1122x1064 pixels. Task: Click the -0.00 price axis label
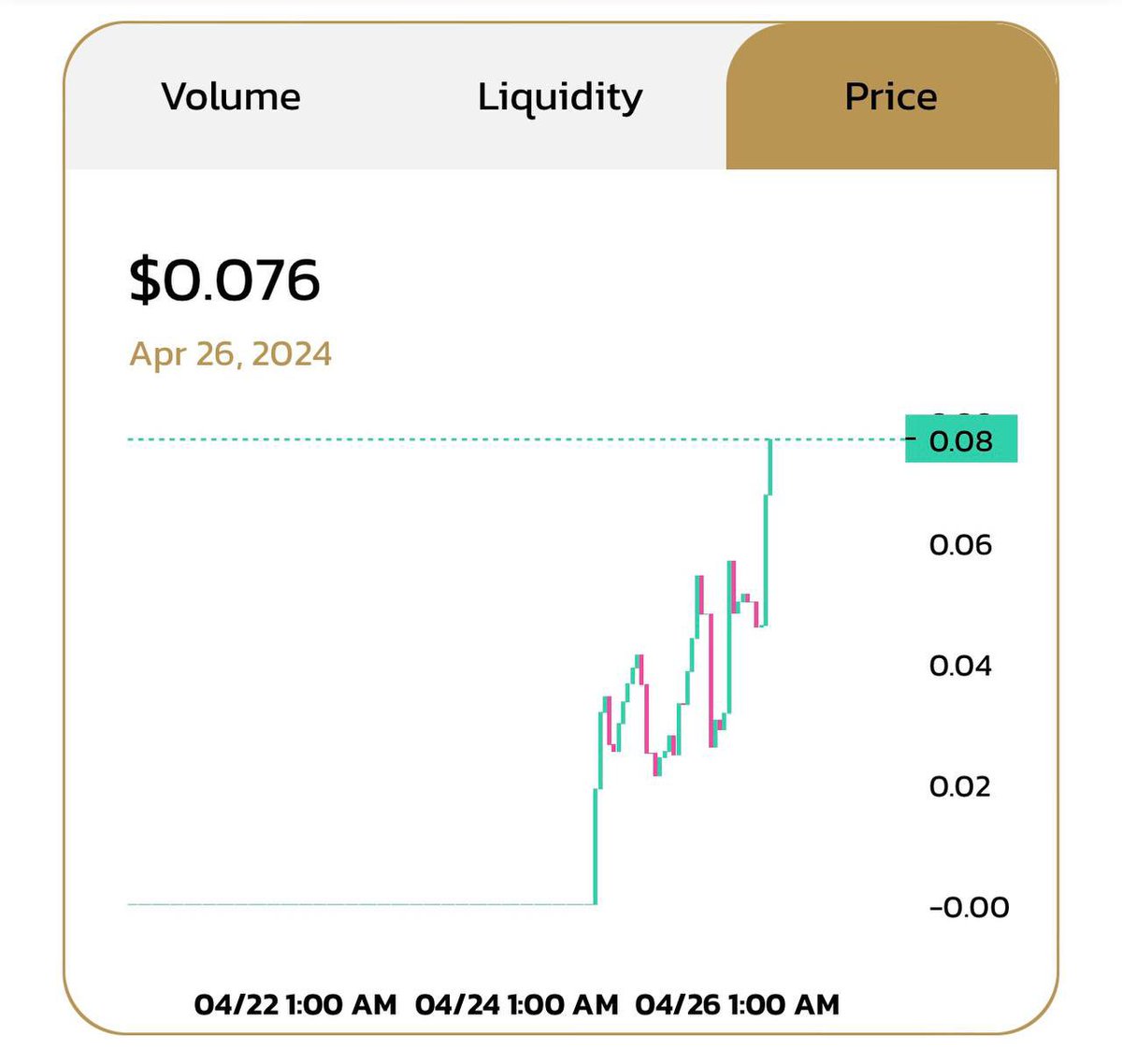[x=969, y=907]
